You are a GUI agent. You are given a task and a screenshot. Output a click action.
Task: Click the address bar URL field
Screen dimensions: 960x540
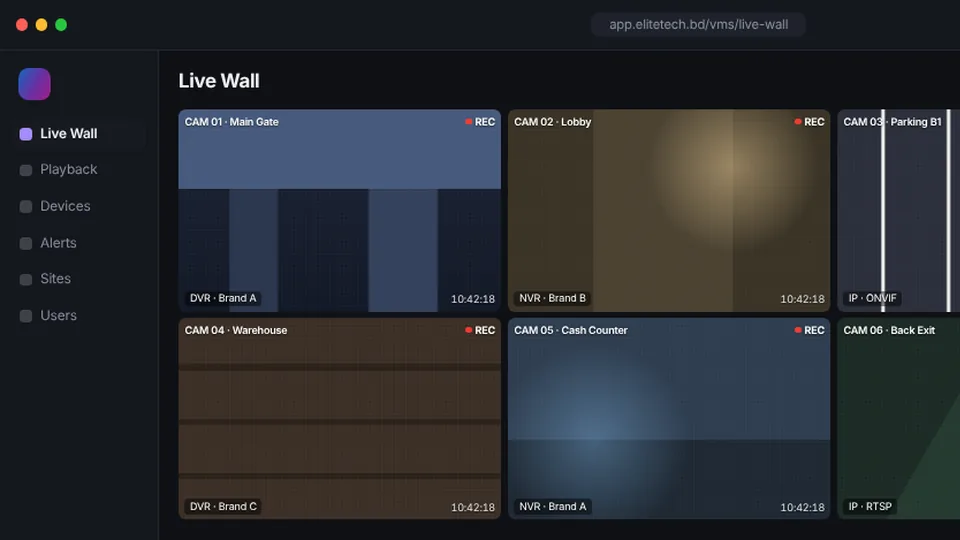point(698,24)
